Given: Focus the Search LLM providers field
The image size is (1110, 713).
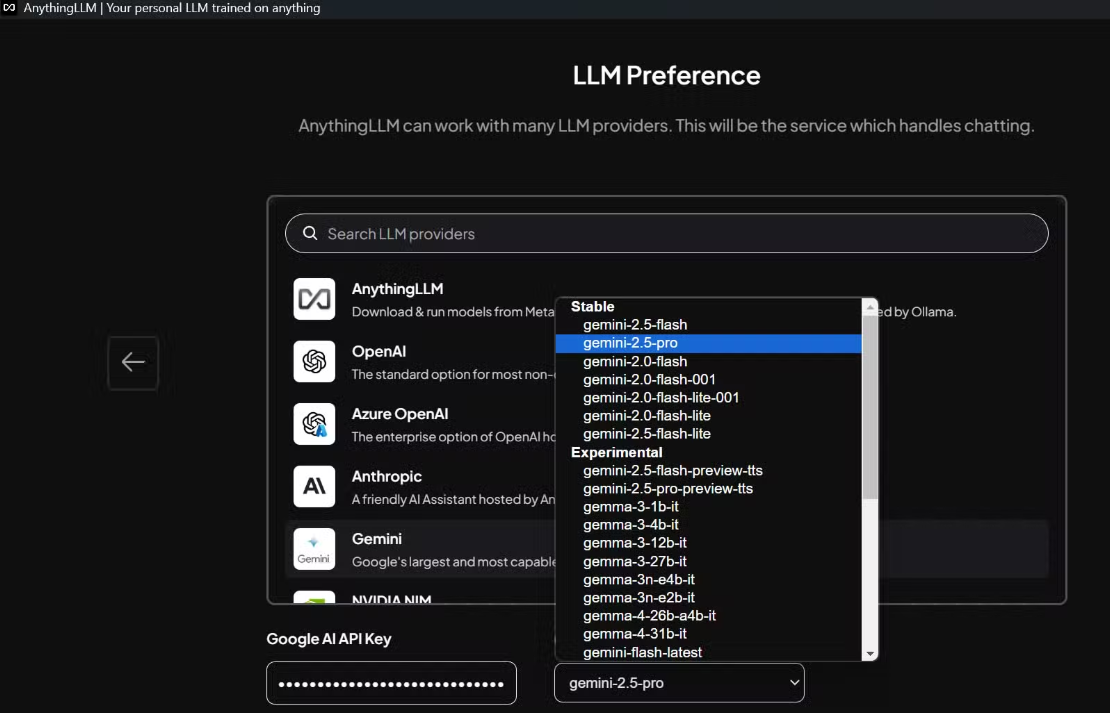Looking at the screenshot, I should pyautogui.click(x=666, y=233).
